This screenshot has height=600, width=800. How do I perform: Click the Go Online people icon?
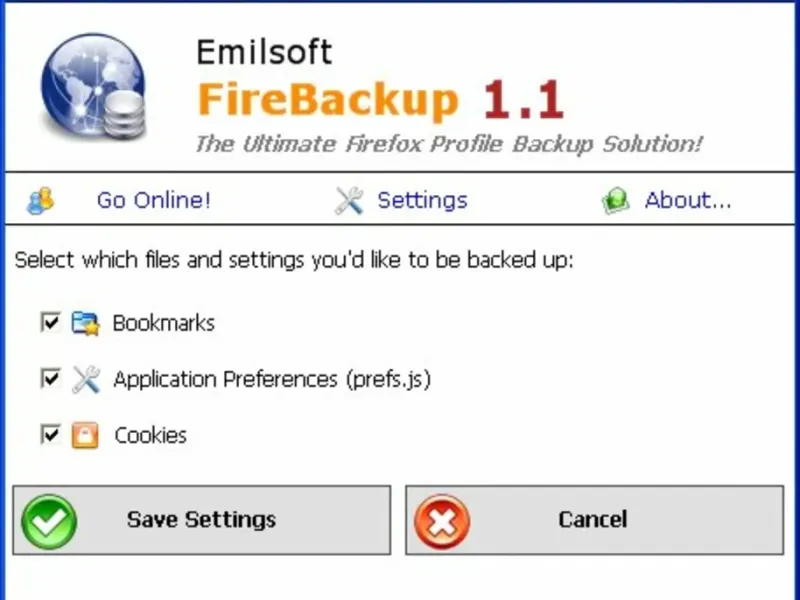41,201
